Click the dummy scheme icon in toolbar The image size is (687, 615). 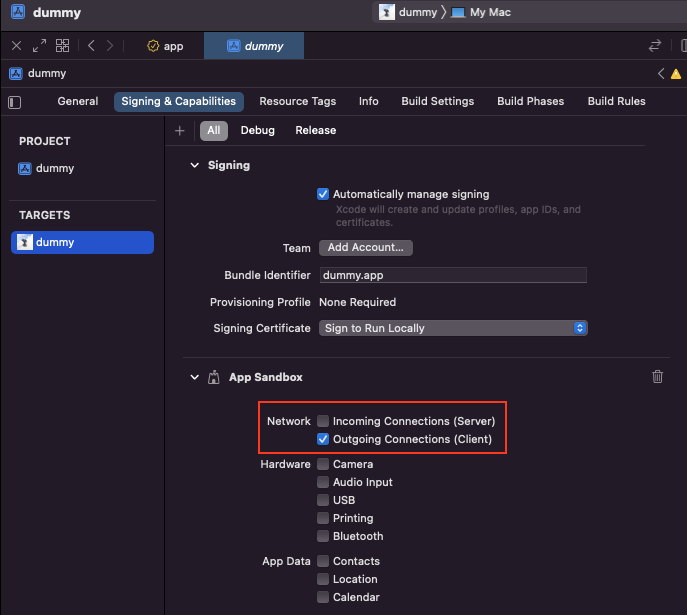[x=386, y=12]
